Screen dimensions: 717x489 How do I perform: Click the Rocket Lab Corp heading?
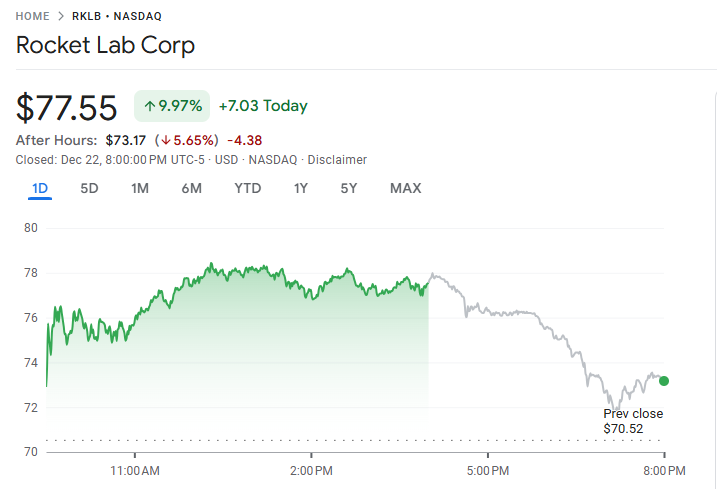point(105,46)
